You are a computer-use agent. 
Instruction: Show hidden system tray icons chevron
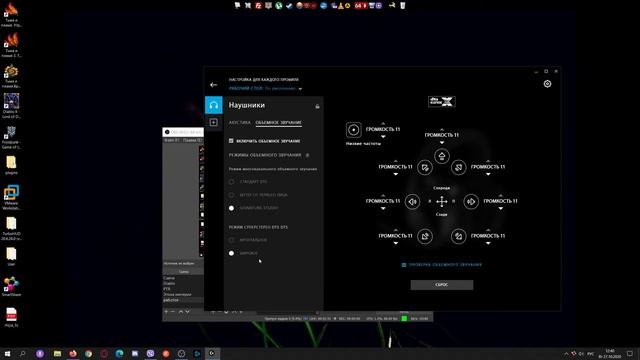coord(566,354)
